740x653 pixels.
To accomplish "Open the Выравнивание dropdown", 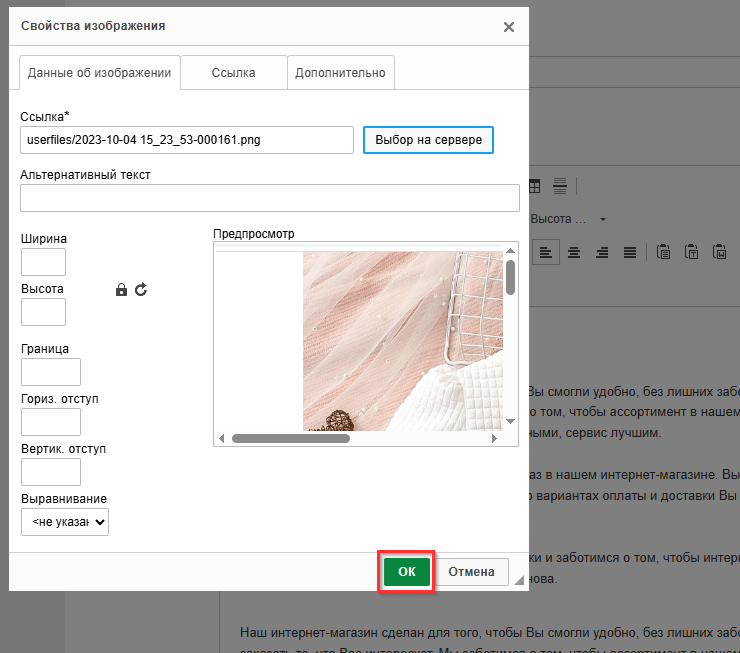I will pos(65,522).
